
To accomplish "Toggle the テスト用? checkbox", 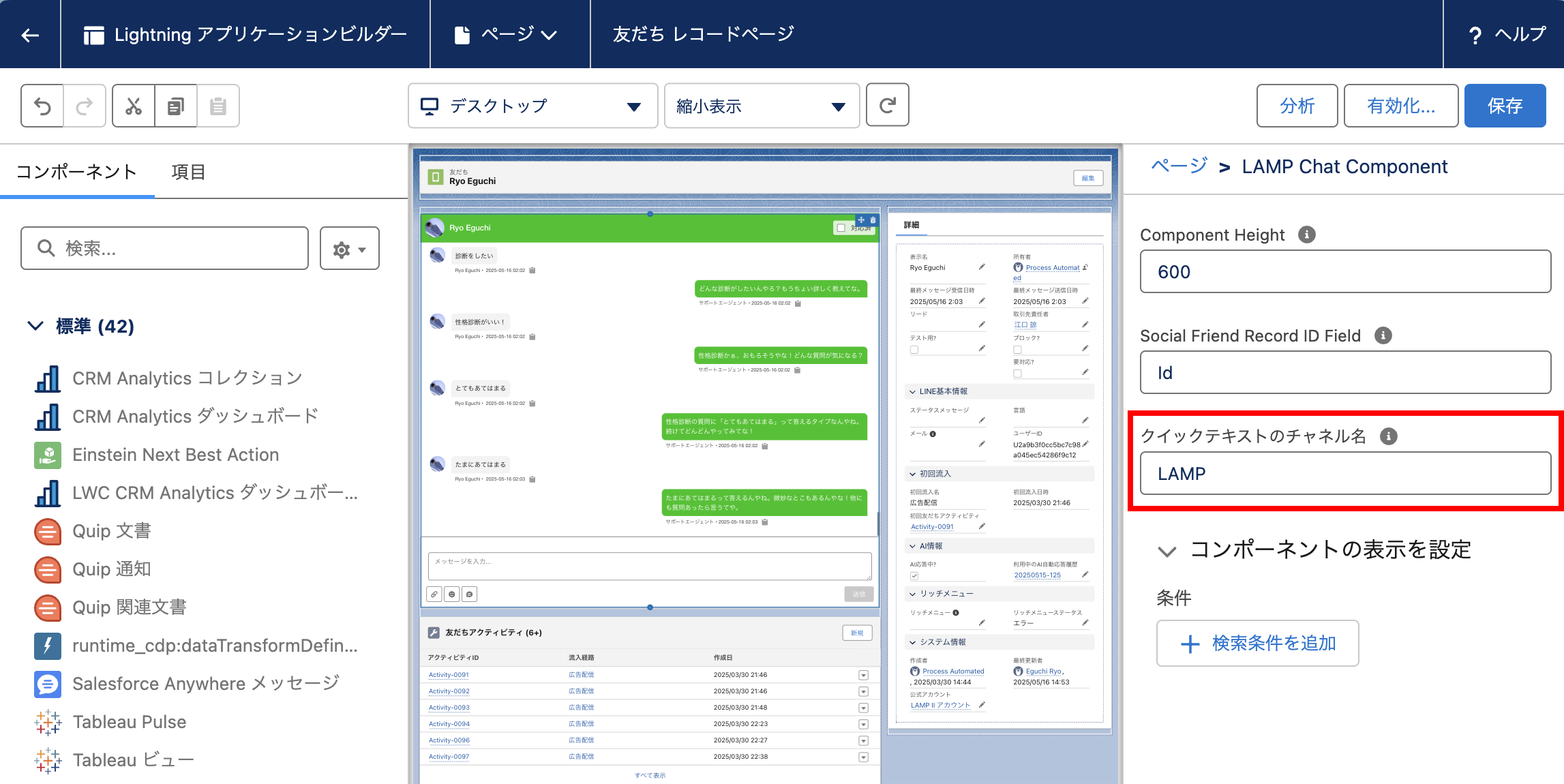I will 914,350.
